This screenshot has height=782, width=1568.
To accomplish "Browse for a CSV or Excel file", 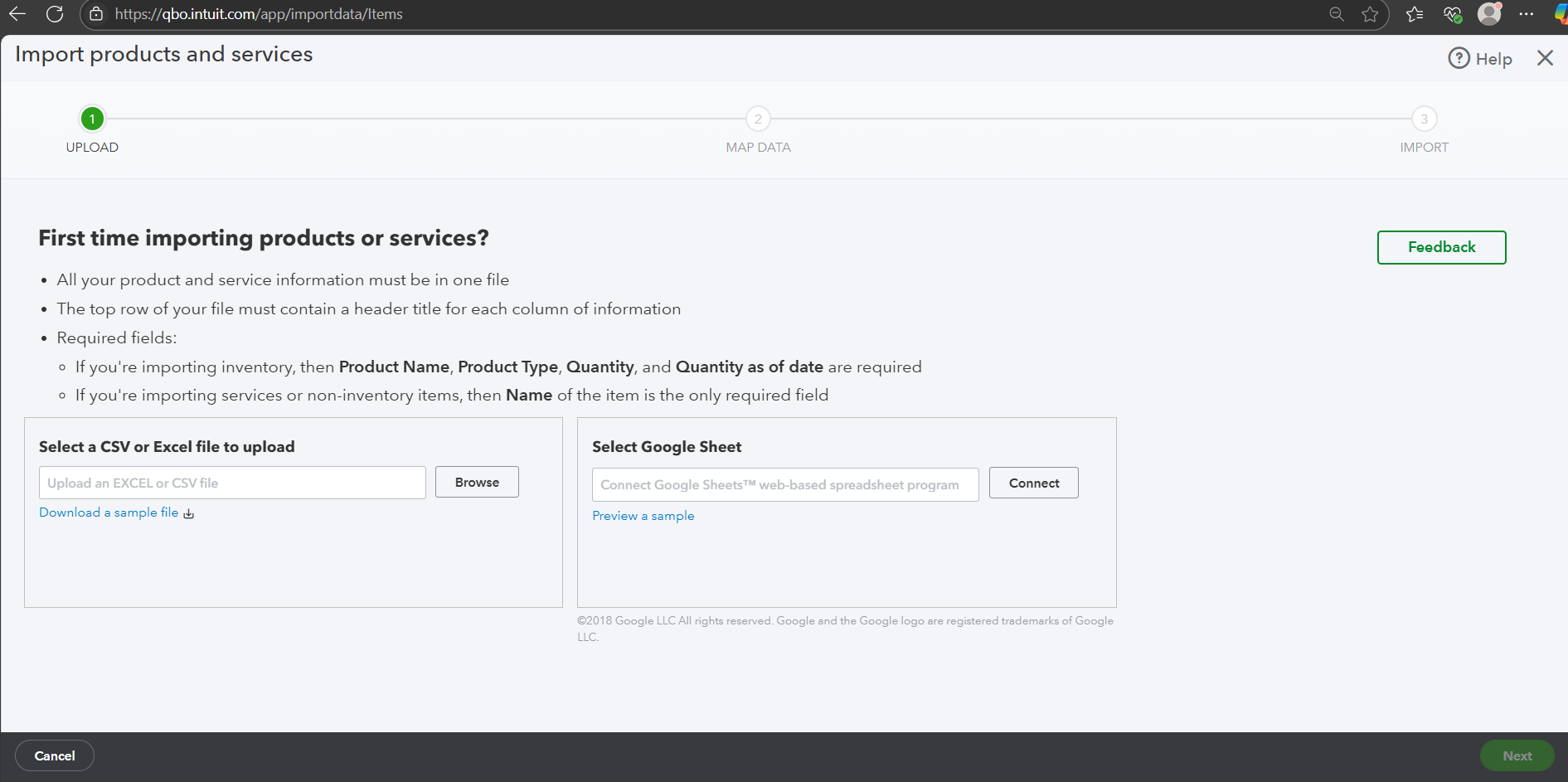I will tap(477, 482).
